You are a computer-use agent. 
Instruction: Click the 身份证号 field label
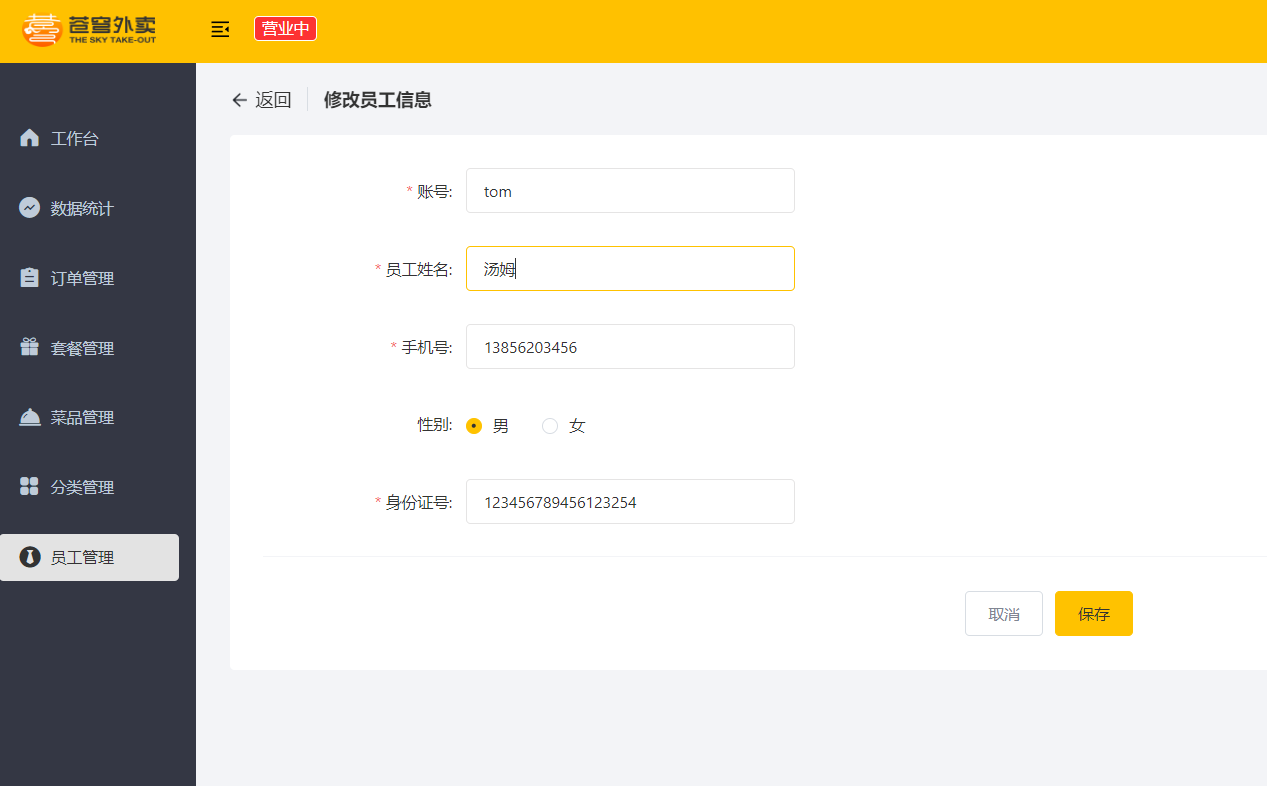tap(418, 502)
